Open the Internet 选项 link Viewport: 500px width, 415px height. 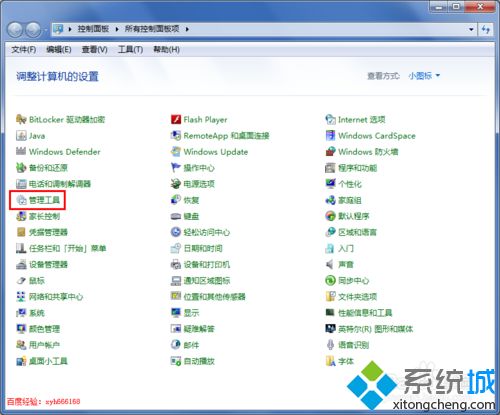click(362, 119)
